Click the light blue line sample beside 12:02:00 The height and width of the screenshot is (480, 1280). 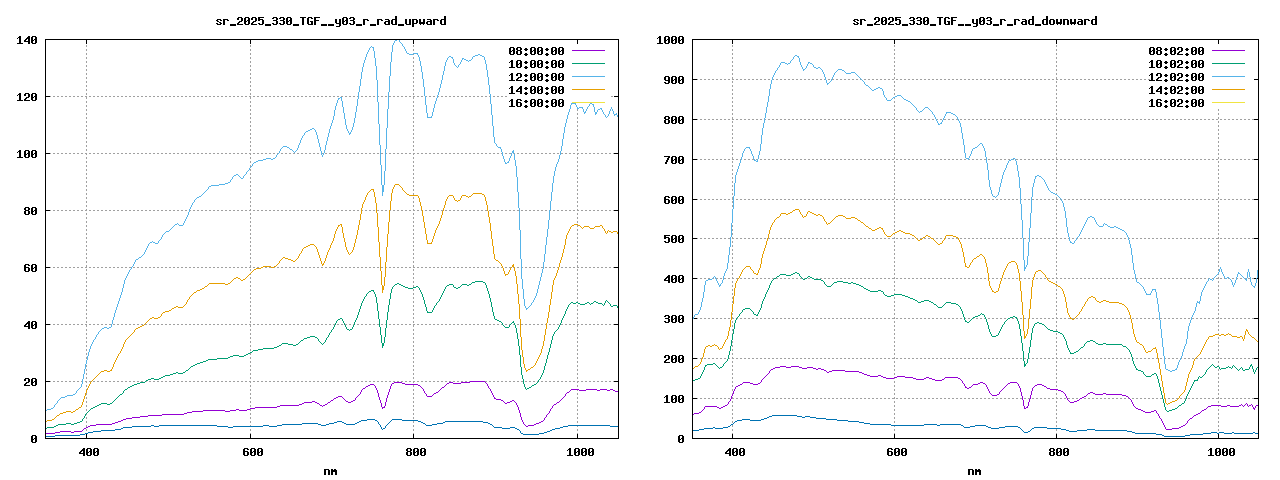[x=1228, y=77]
